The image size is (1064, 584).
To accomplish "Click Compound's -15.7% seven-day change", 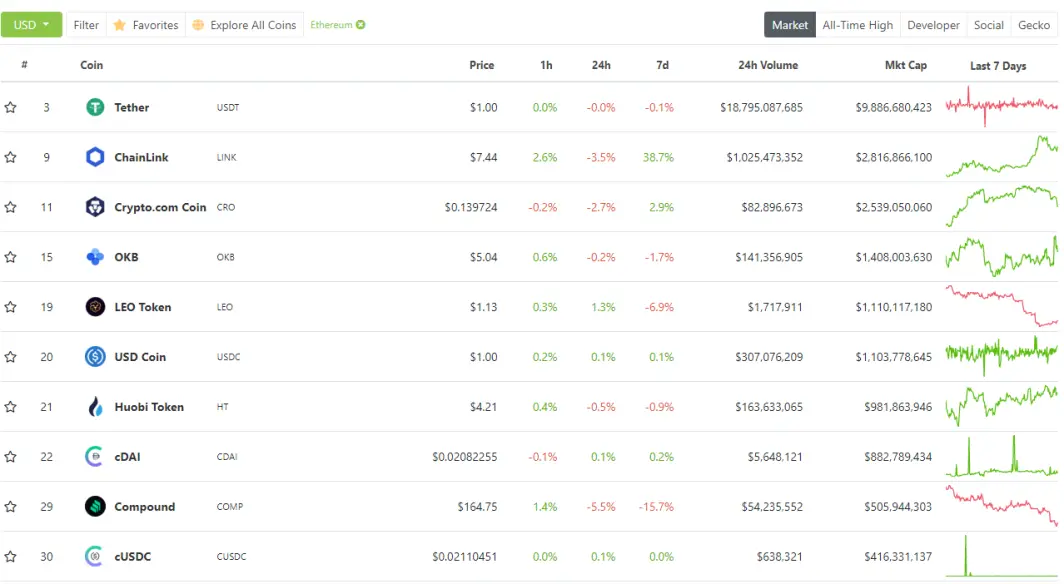I will tap(656, 507).
